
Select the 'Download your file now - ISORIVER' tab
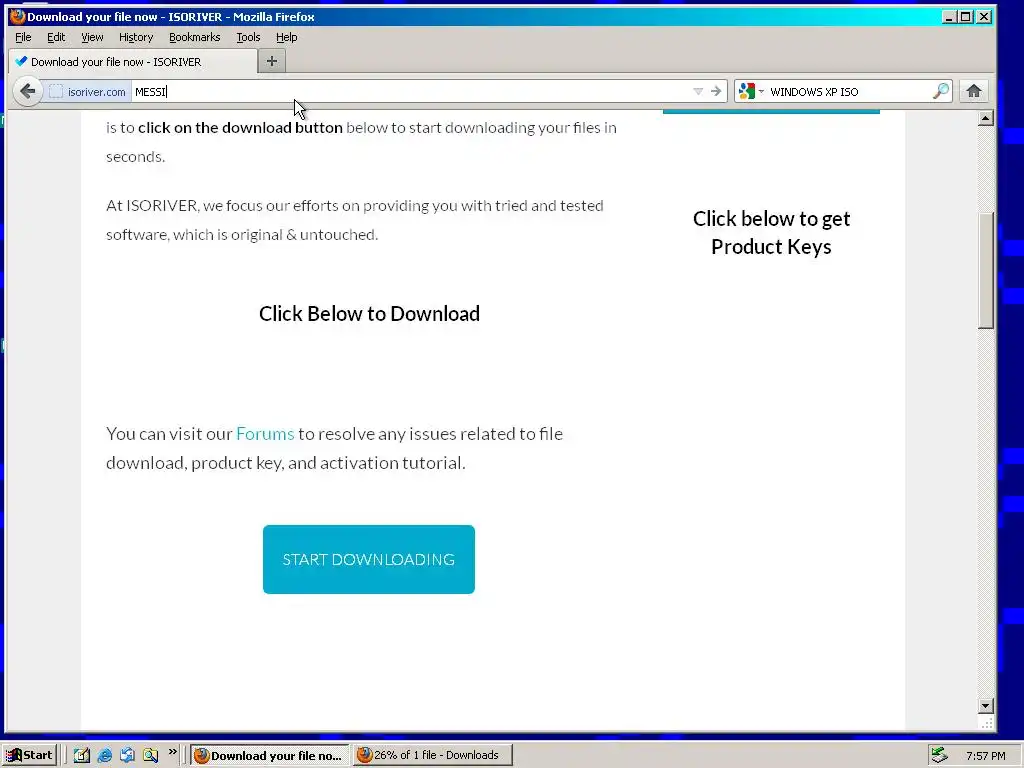pyautogui.click(x=133, y=61)
